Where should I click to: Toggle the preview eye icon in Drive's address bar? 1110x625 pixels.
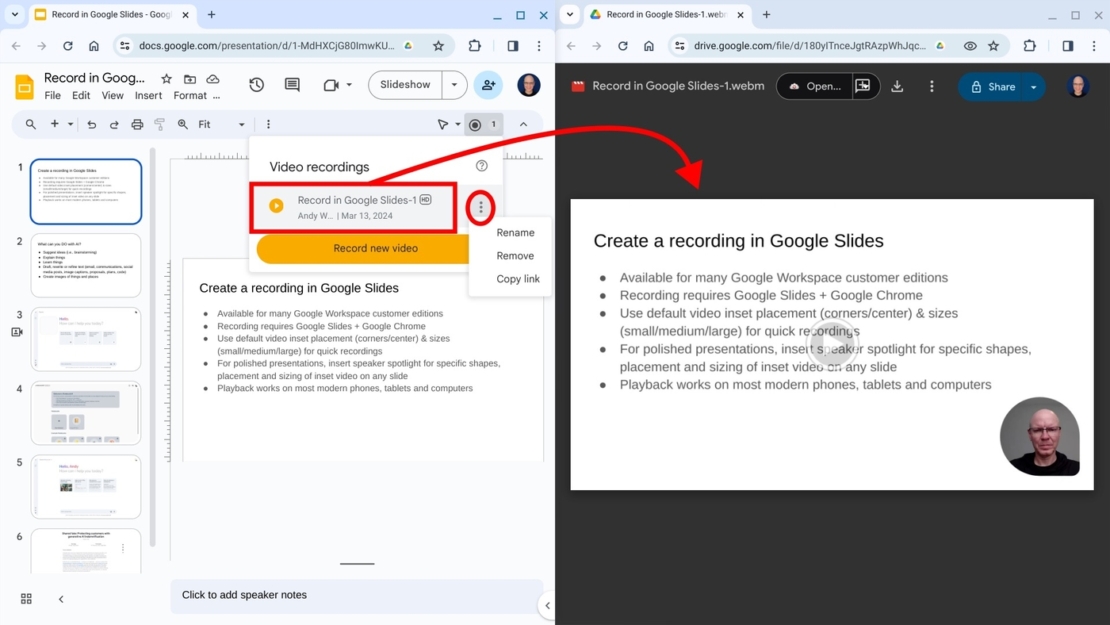click(970, 45)
